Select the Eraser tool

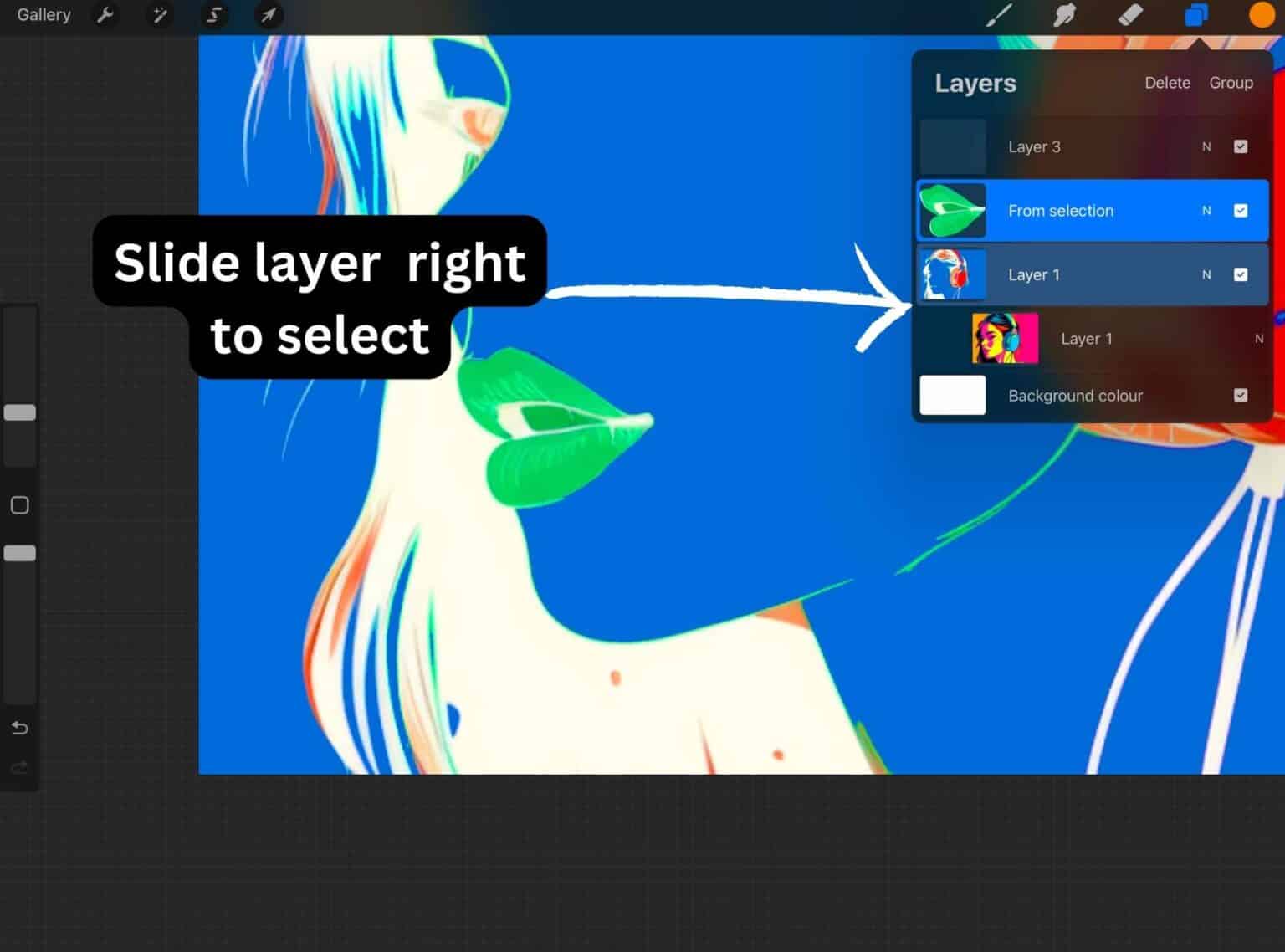tap(1130, 15)
